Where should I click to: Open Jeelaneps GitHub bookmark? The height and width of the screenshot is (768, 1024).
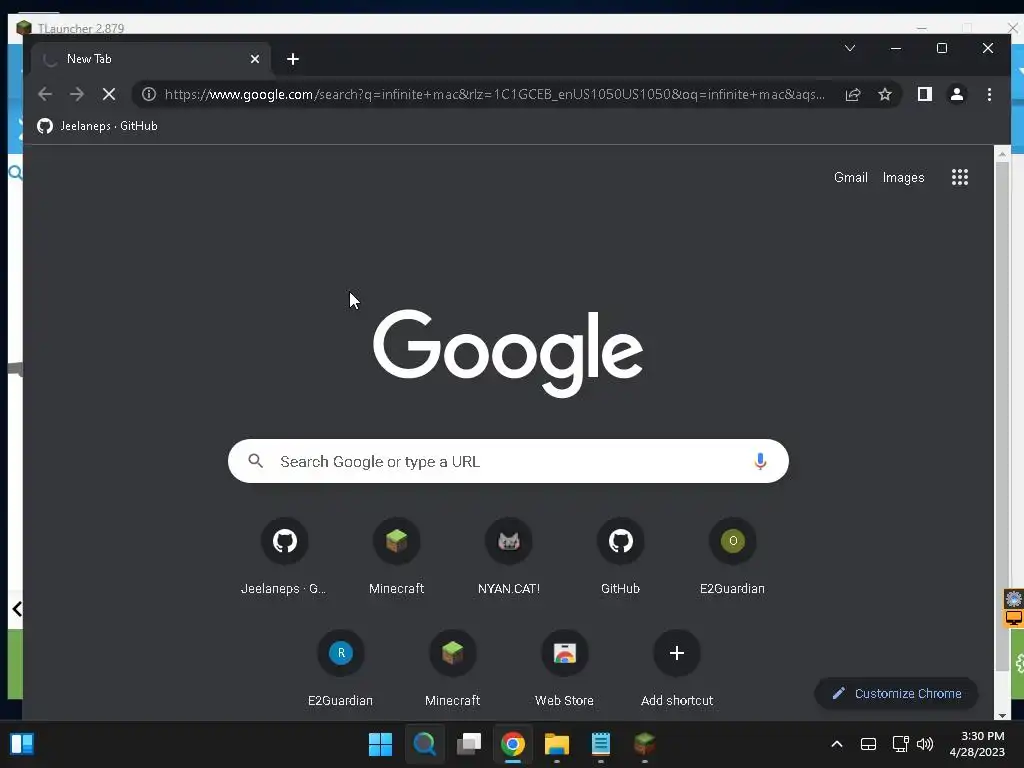click(x=97, y=126)
